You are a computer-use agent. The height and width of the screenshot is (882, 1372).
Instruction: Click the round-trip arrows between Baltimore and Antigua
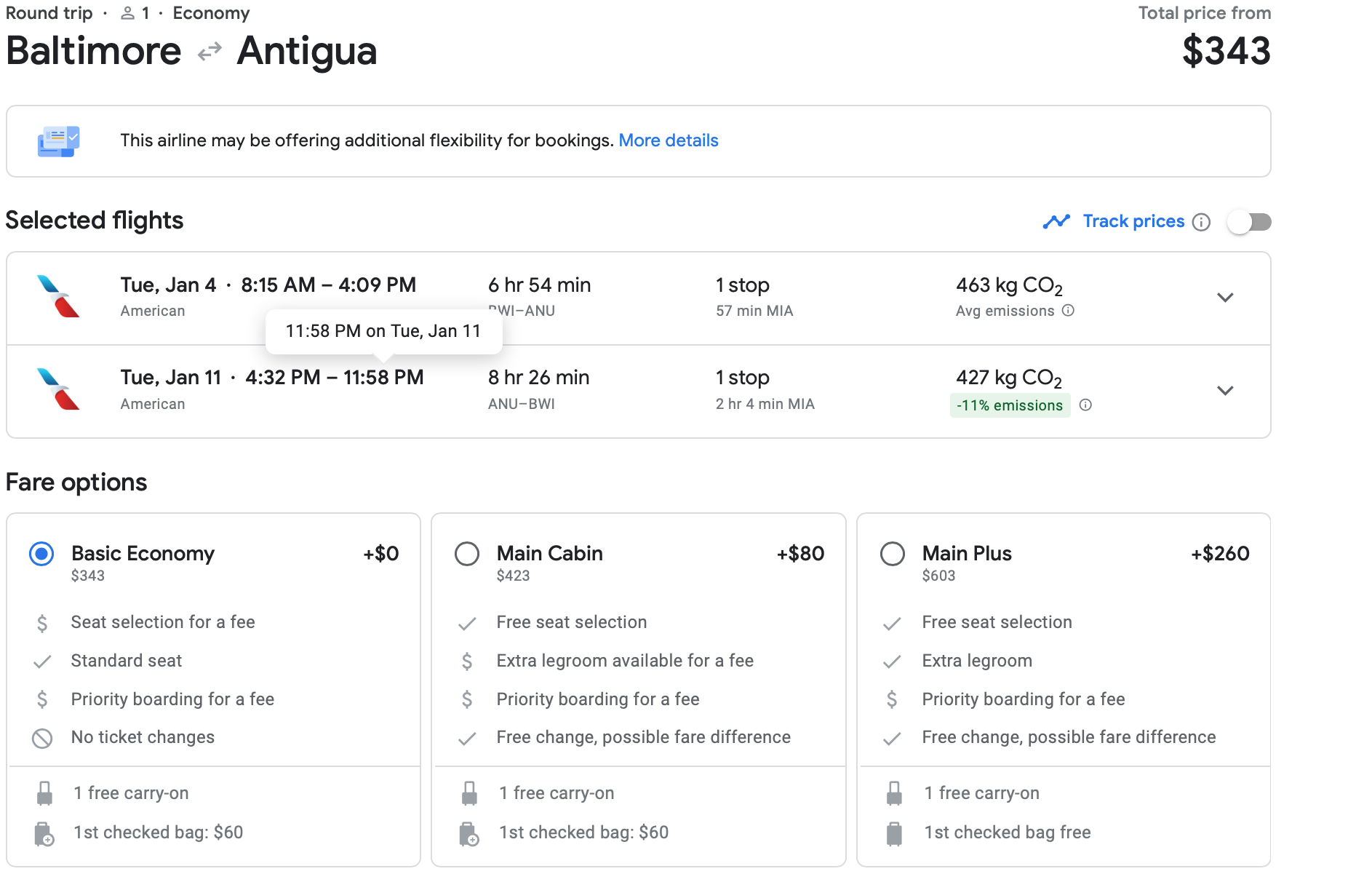(x=210, y=52)
